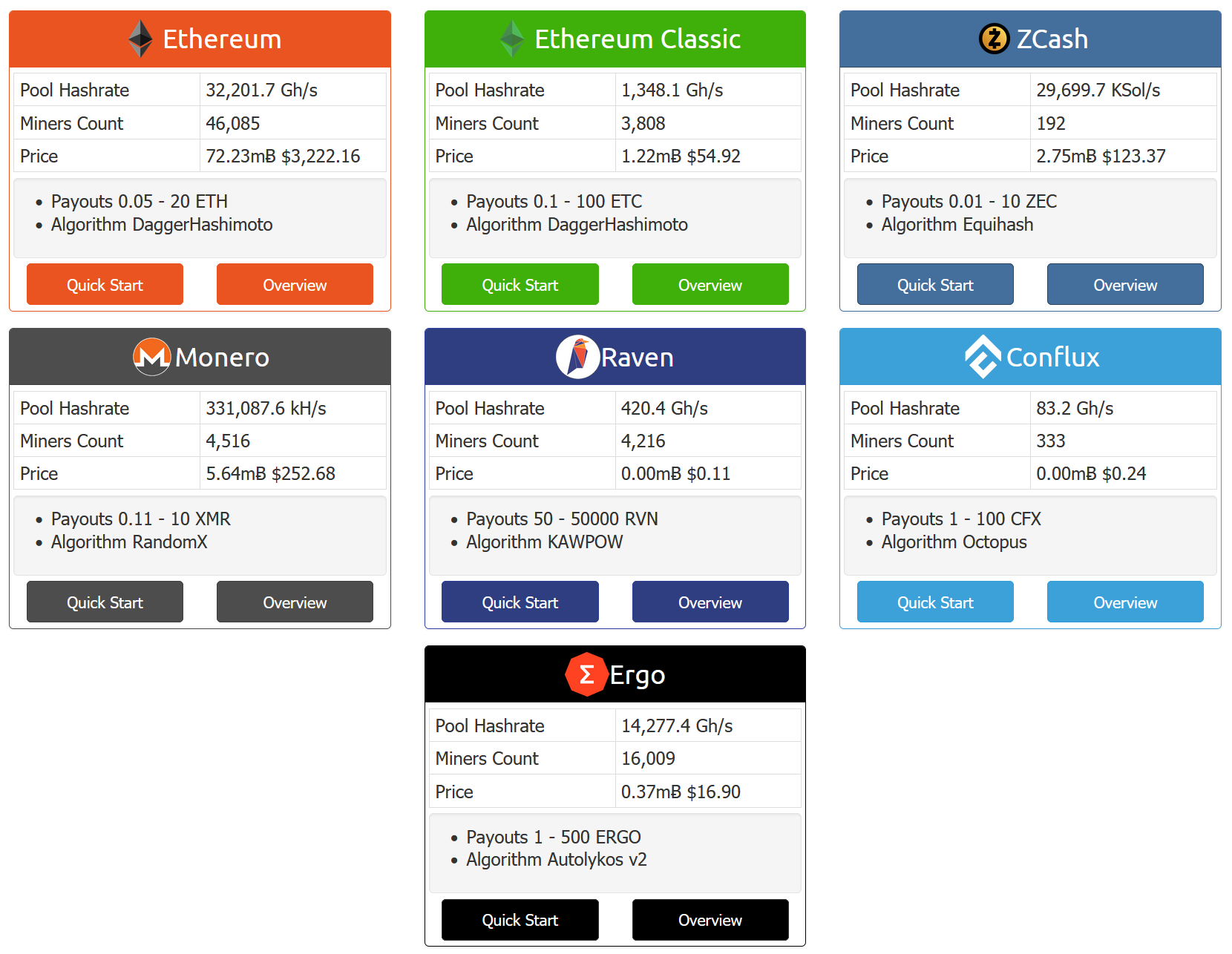The width and height of the screenshot is (1232, 954).
Task: Open Monero Quick Start
Action: click(x=105, y=602)
